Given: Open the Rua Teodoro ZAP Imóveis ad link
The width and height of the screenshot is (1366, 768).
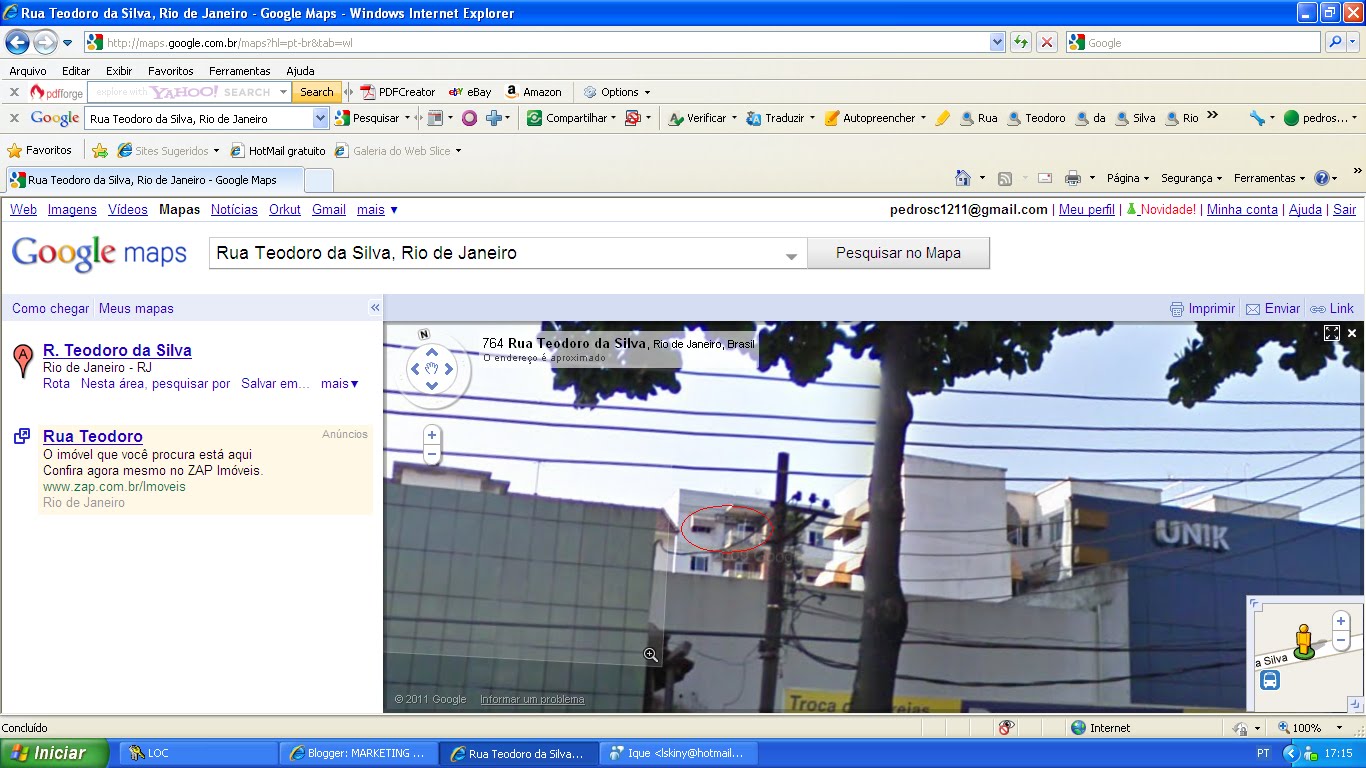Looking at the screenshot, I should 92,436.
